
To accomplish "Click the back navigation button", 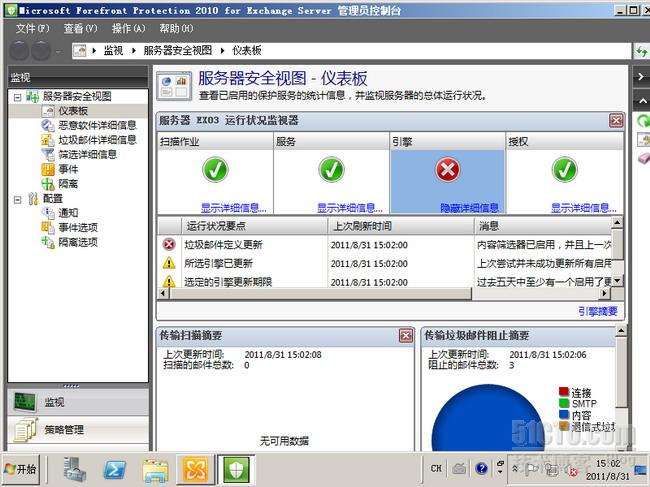I will [x=19, y=51].
